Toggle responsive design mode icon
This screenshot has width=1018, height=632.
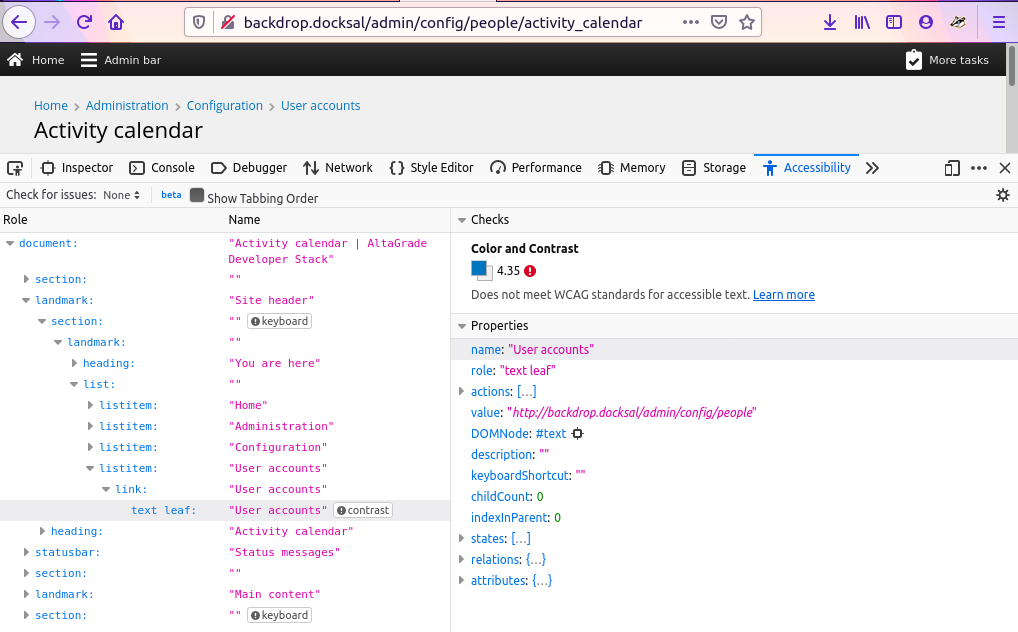point(952,168)
